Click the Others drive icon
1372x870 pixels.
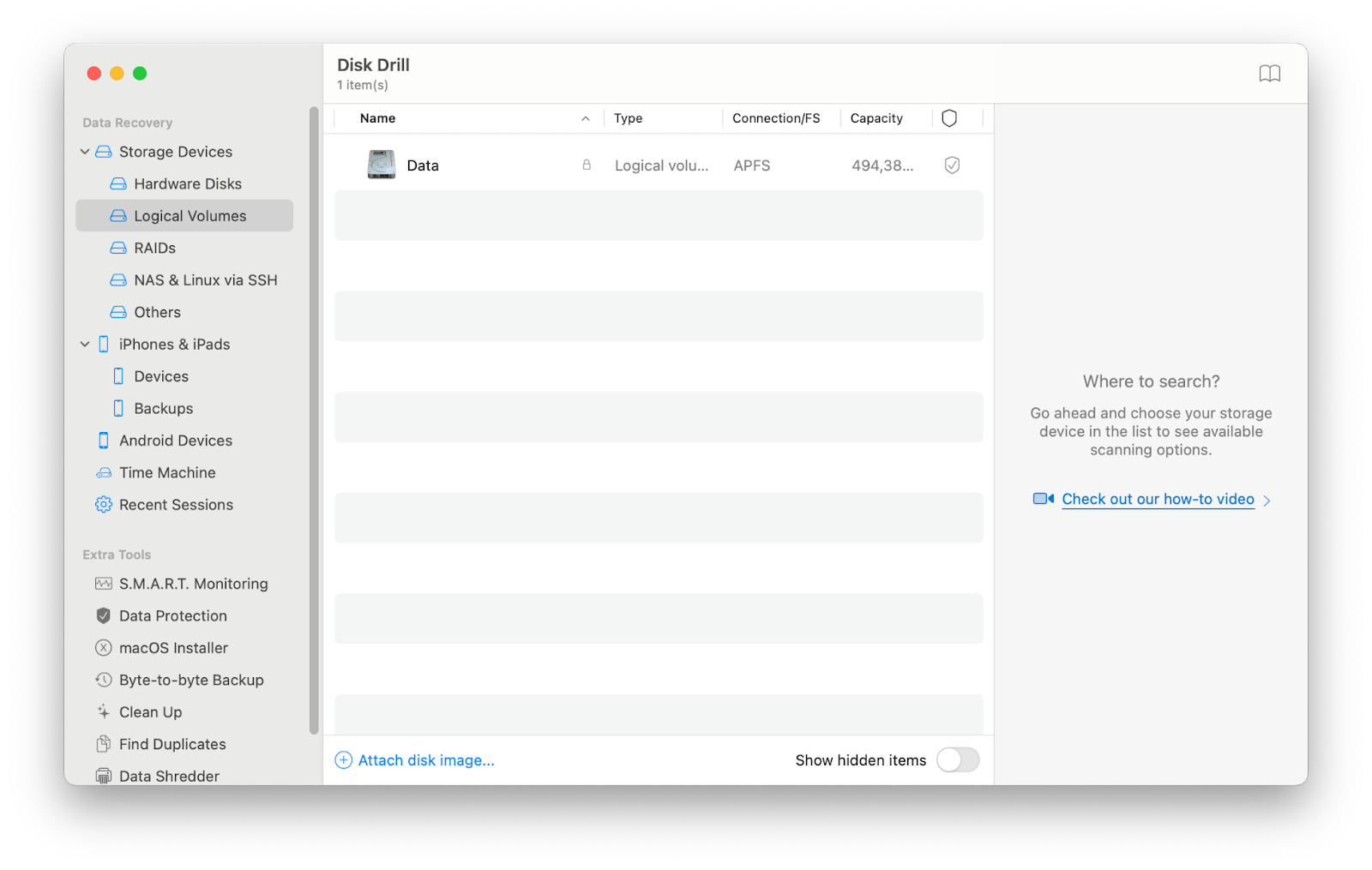click(x=118, y=312)
